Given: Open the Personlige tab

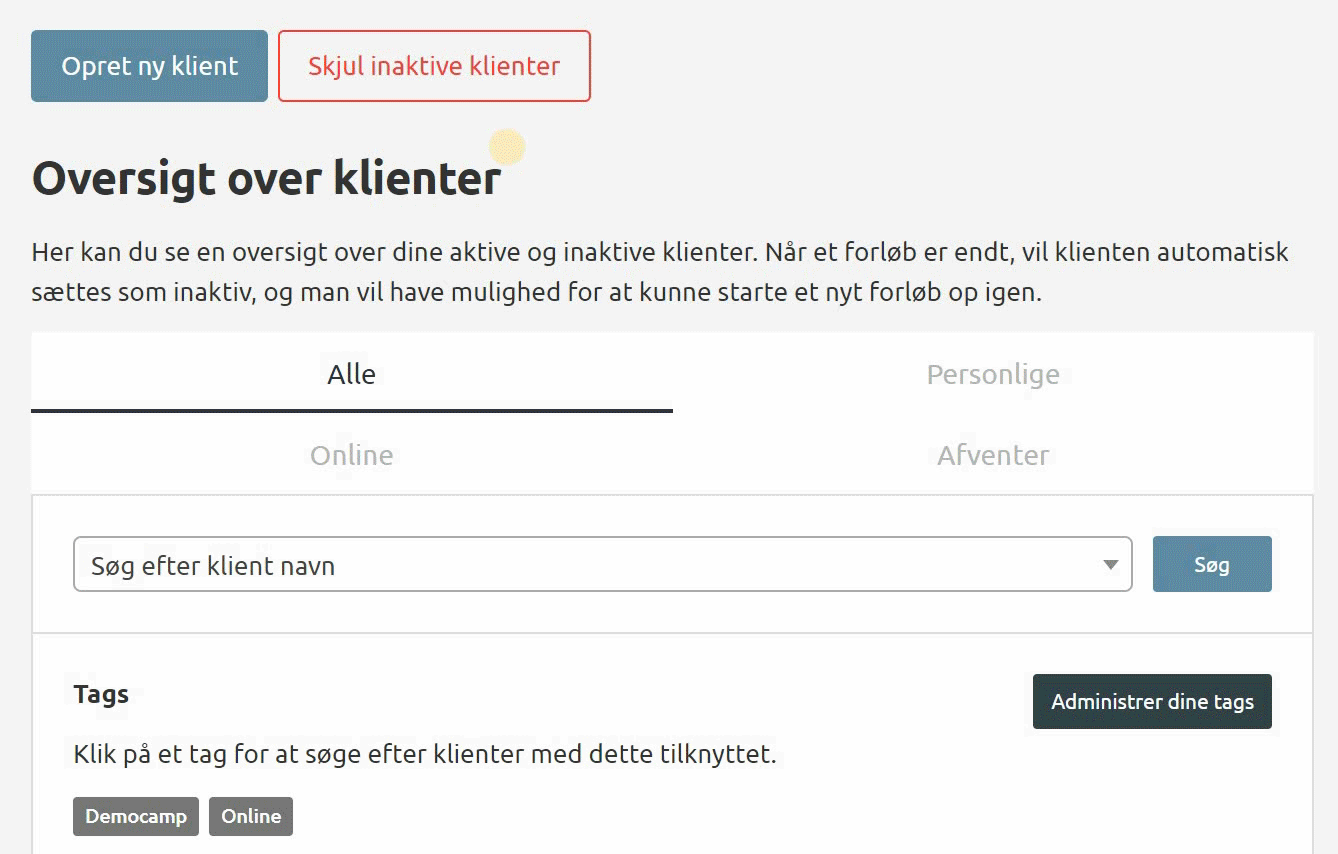Looking at the screenshot, I should (x=992, y=374).
